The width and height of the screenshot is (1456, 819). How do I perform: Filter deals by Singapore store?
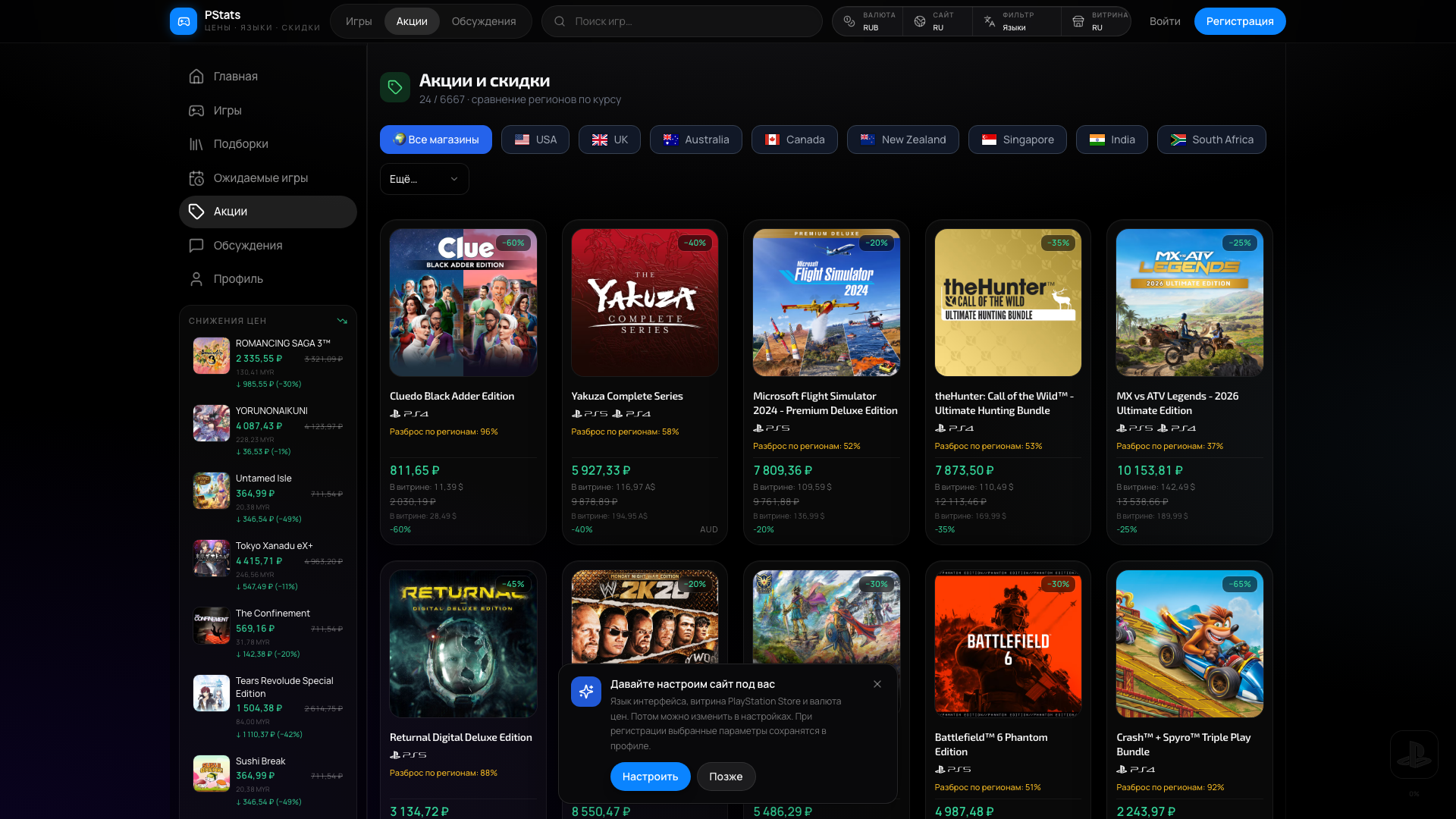(x=1018, y=140)
